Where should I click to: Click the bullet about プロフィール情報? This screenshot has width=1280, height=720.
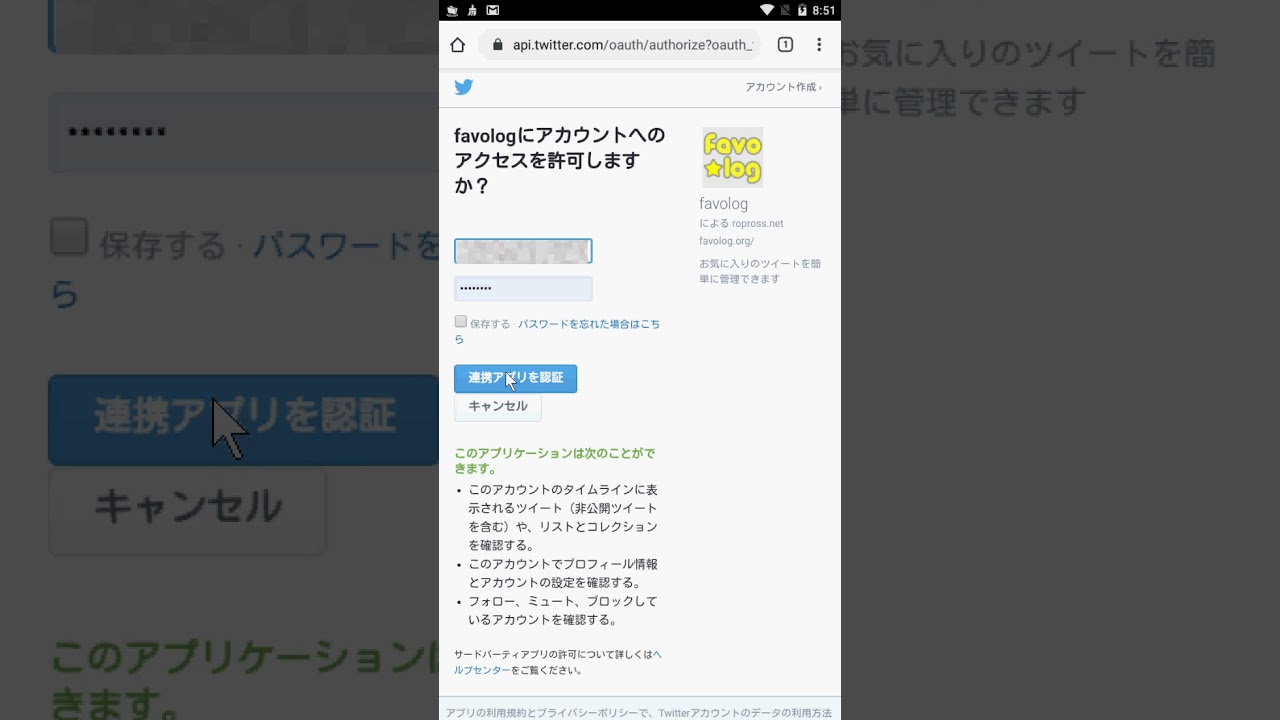point(563,574)
